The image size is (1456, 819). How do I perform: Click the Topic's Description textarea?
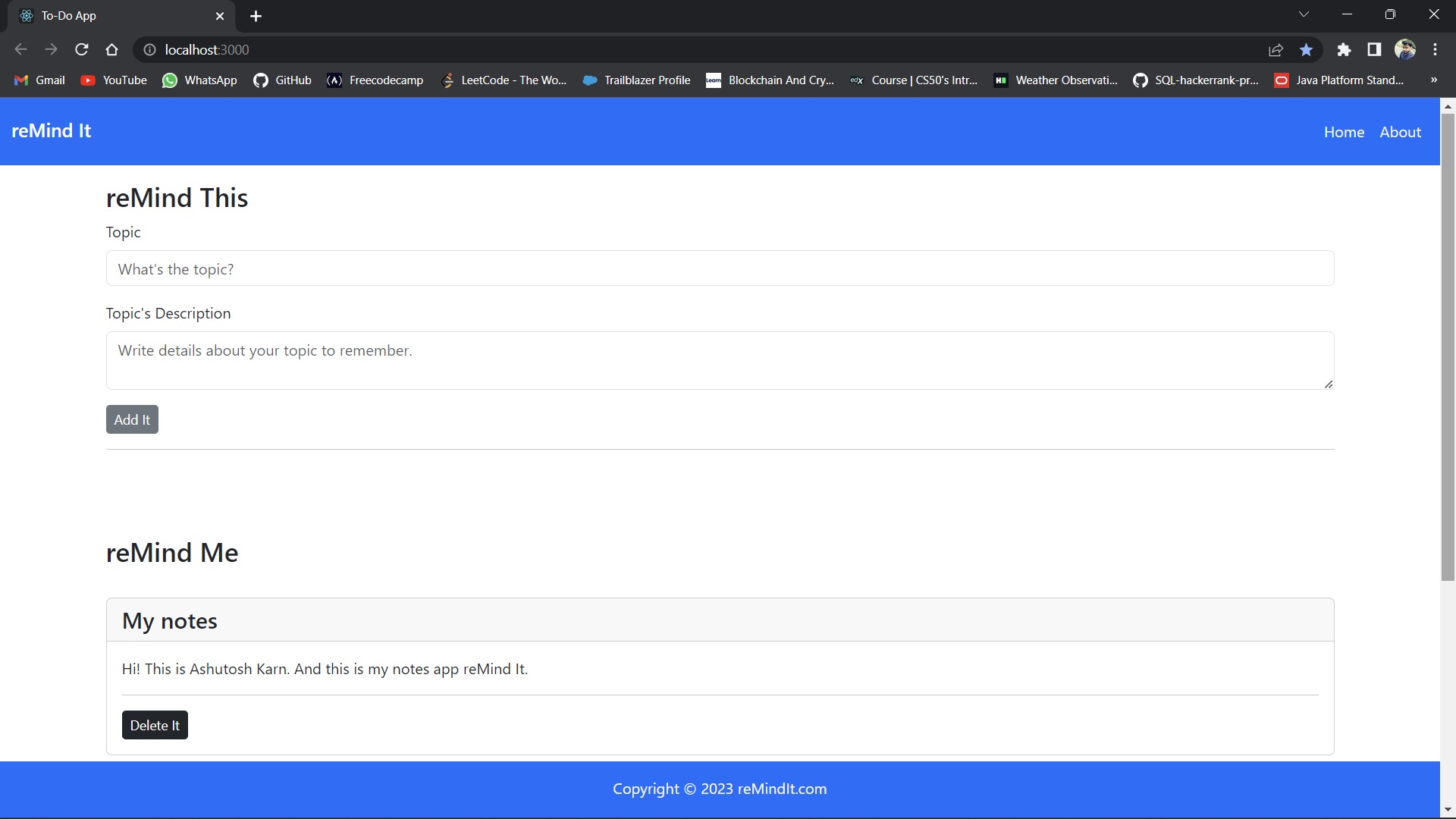point(720,360)
